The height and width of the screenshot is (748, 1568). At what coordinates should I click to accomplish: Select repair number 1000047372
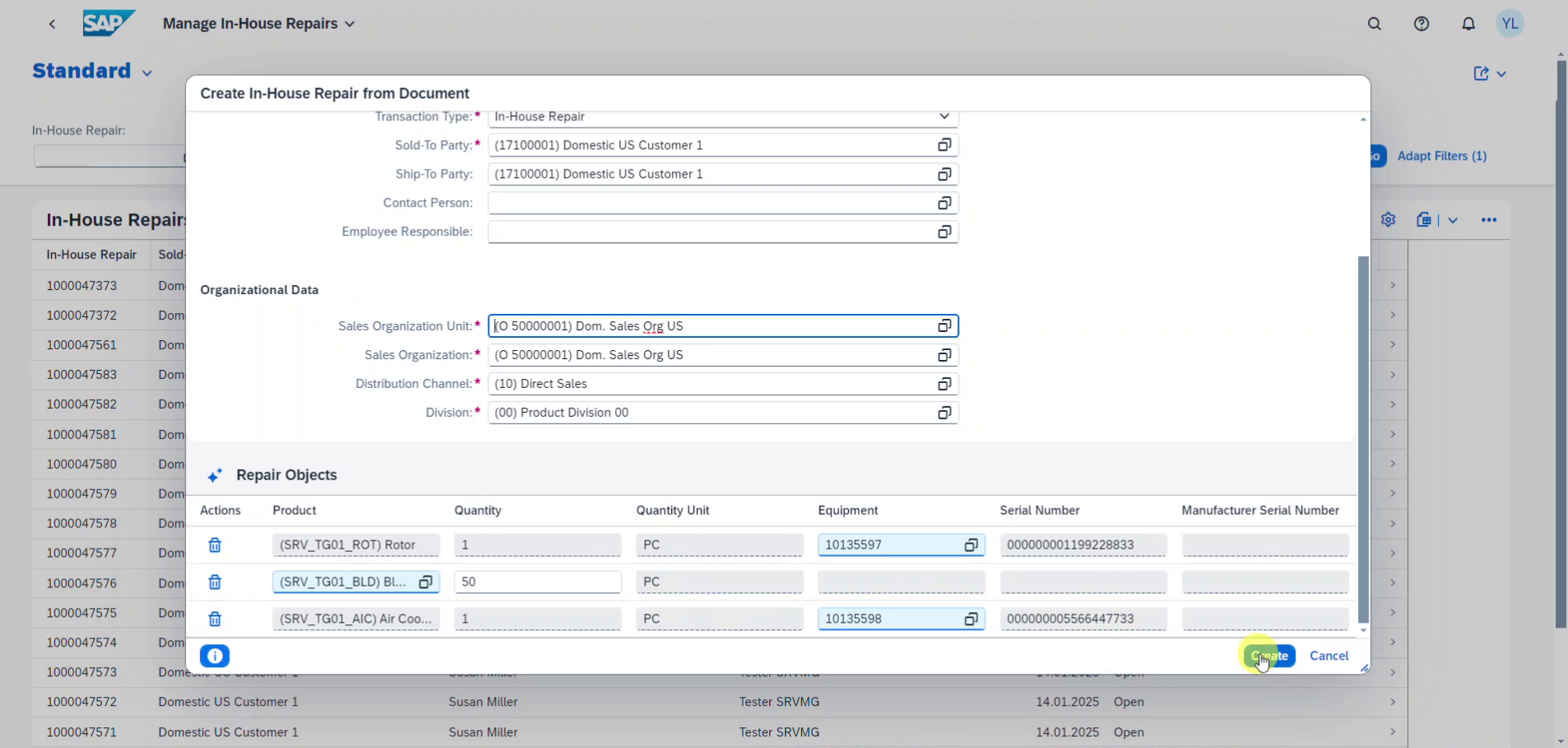[82, 315]
